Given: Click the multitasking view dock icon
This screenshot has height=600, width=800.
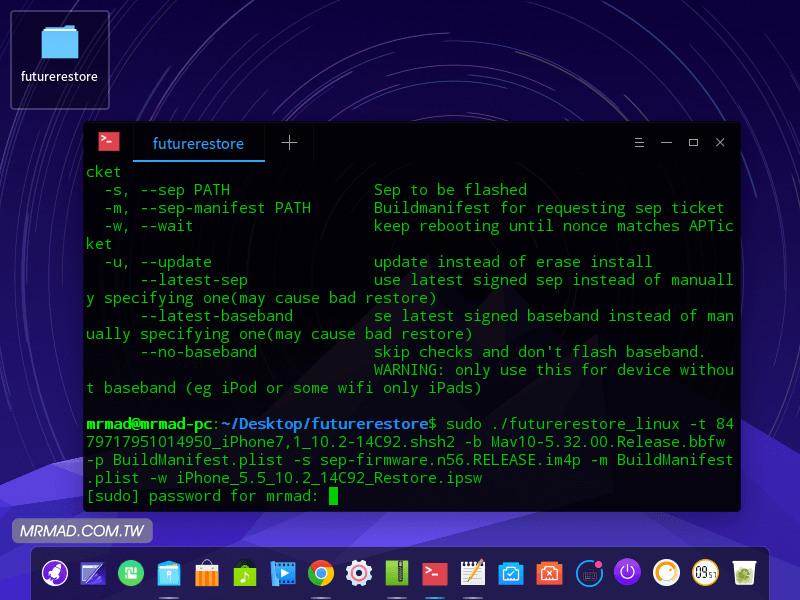Looking at the screenshot, I should [x=93, y=572].
